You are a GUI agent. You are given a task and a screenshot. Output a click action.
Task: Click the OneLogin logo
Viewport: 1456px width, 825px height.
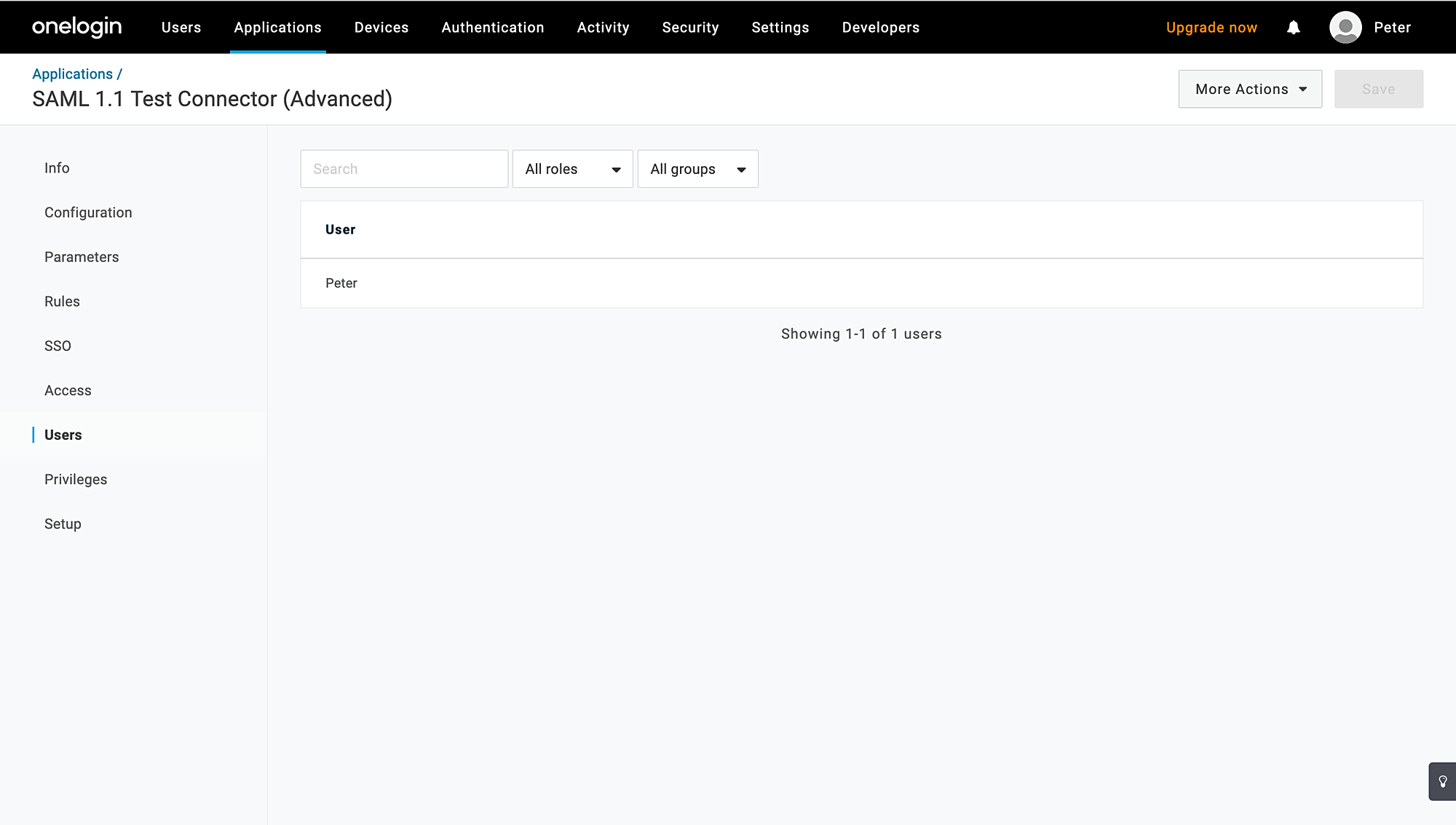[x=76, y=27]
